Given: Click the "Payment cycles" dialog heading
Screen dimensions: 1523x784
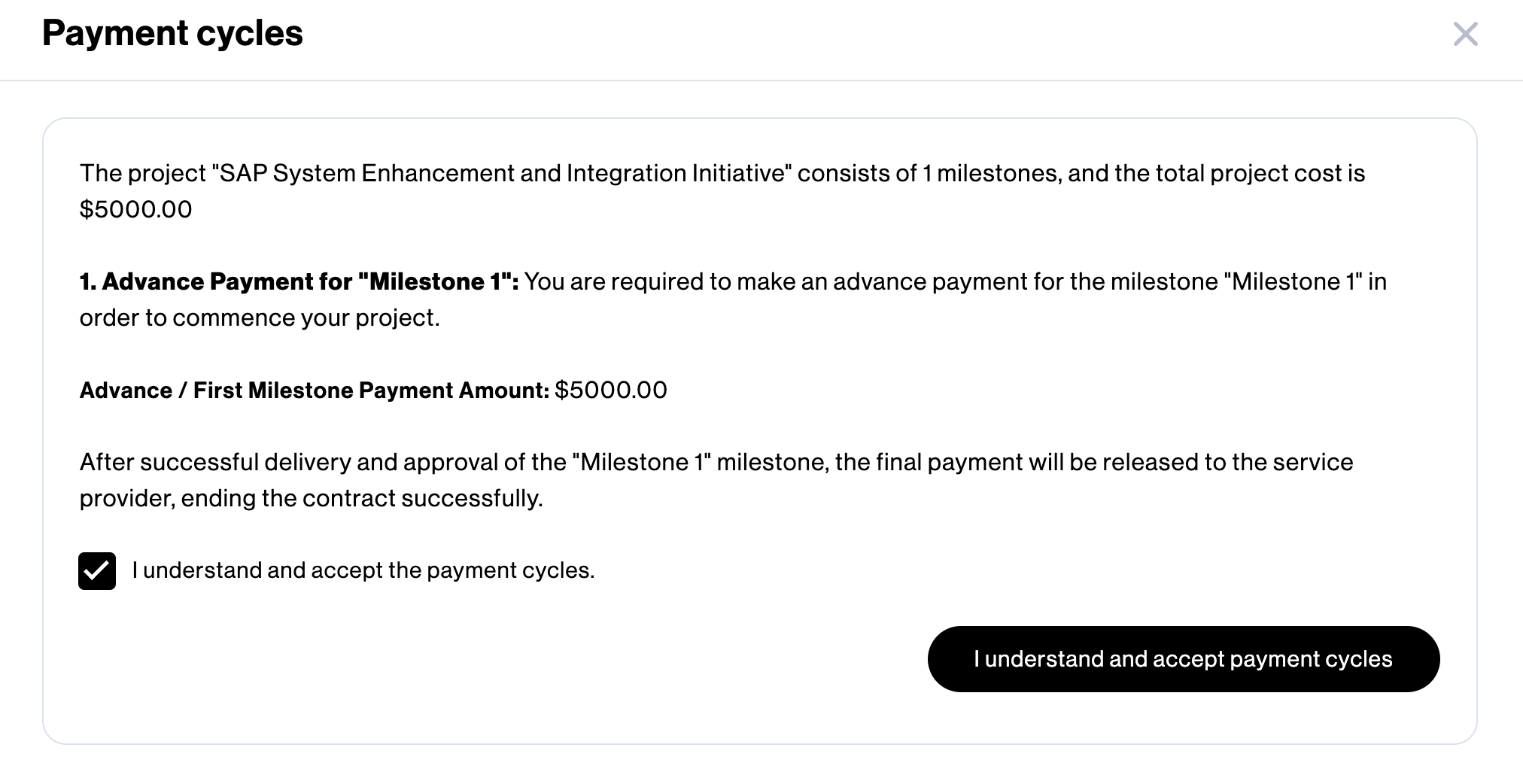Looking at the screenshot, I should [x=172, y=33].
